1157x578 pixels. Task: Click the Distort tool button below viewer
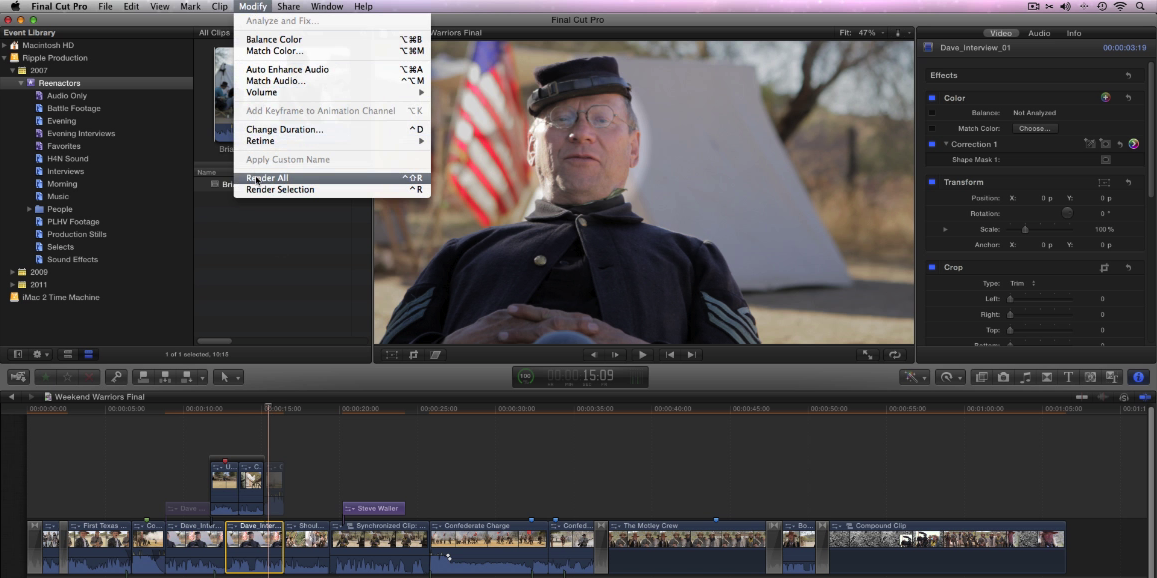tap(435, 355)
